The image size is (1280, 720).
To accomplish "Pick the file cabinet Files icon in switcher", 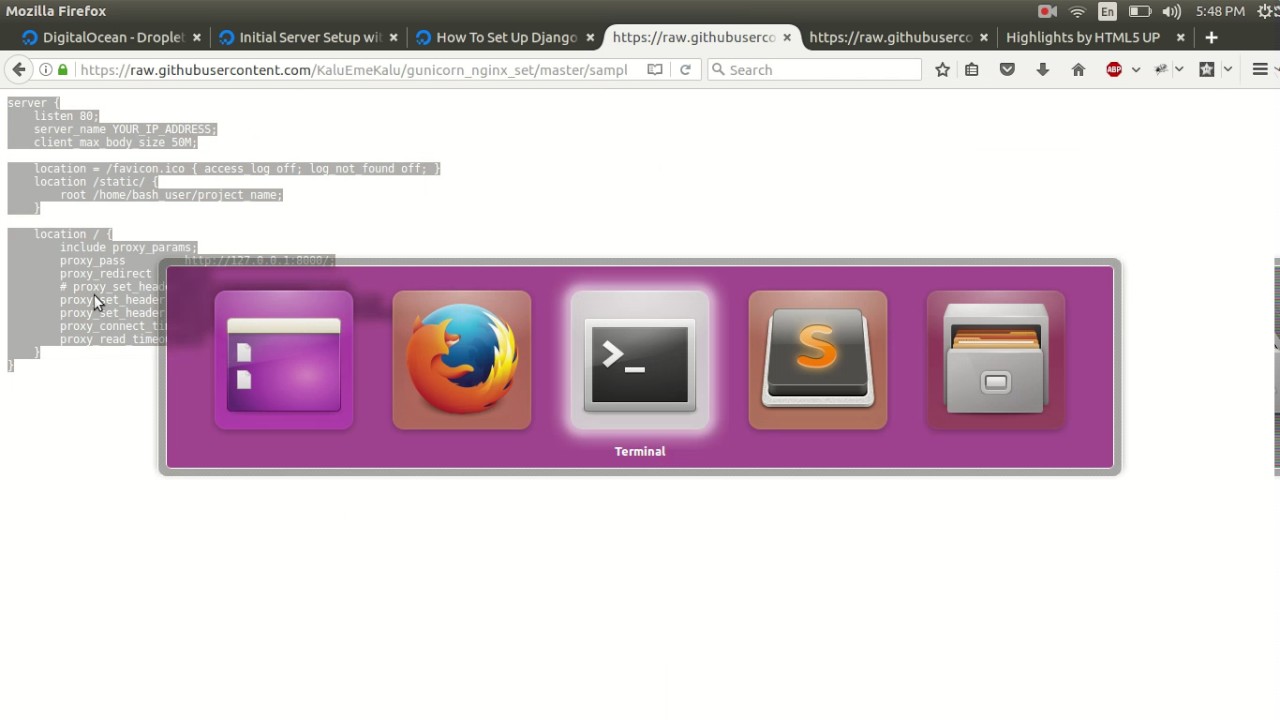I will coord(995,361).
